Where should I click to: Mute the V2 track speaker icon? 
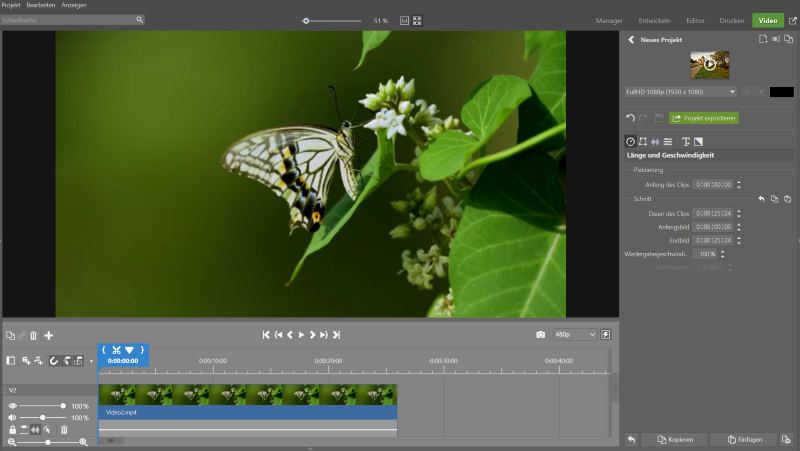point(12,418)
